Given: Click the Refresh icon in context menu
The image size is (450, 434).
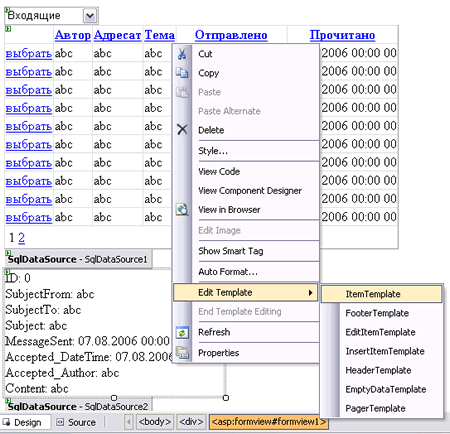Looking at the screenshot, I should (182, 332).
